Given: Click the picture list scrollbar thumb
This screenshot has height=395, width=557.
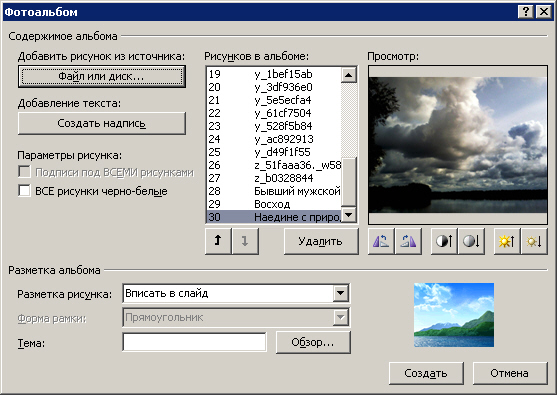Looking at the screenshot, I should (348, 182).
